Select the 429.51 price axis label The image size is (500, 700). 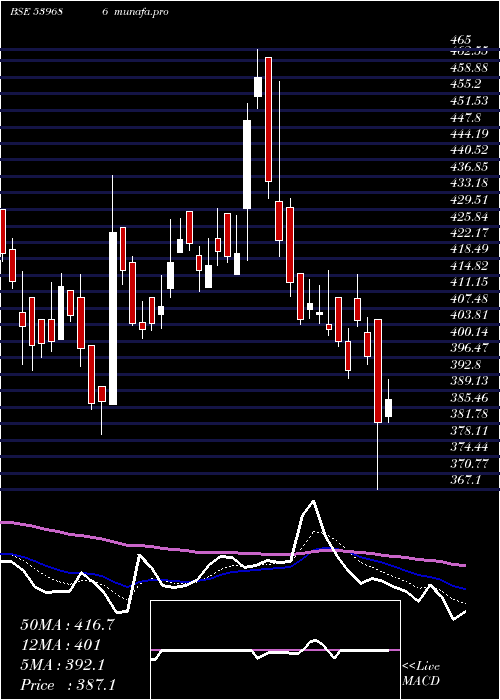coord(469,199)
